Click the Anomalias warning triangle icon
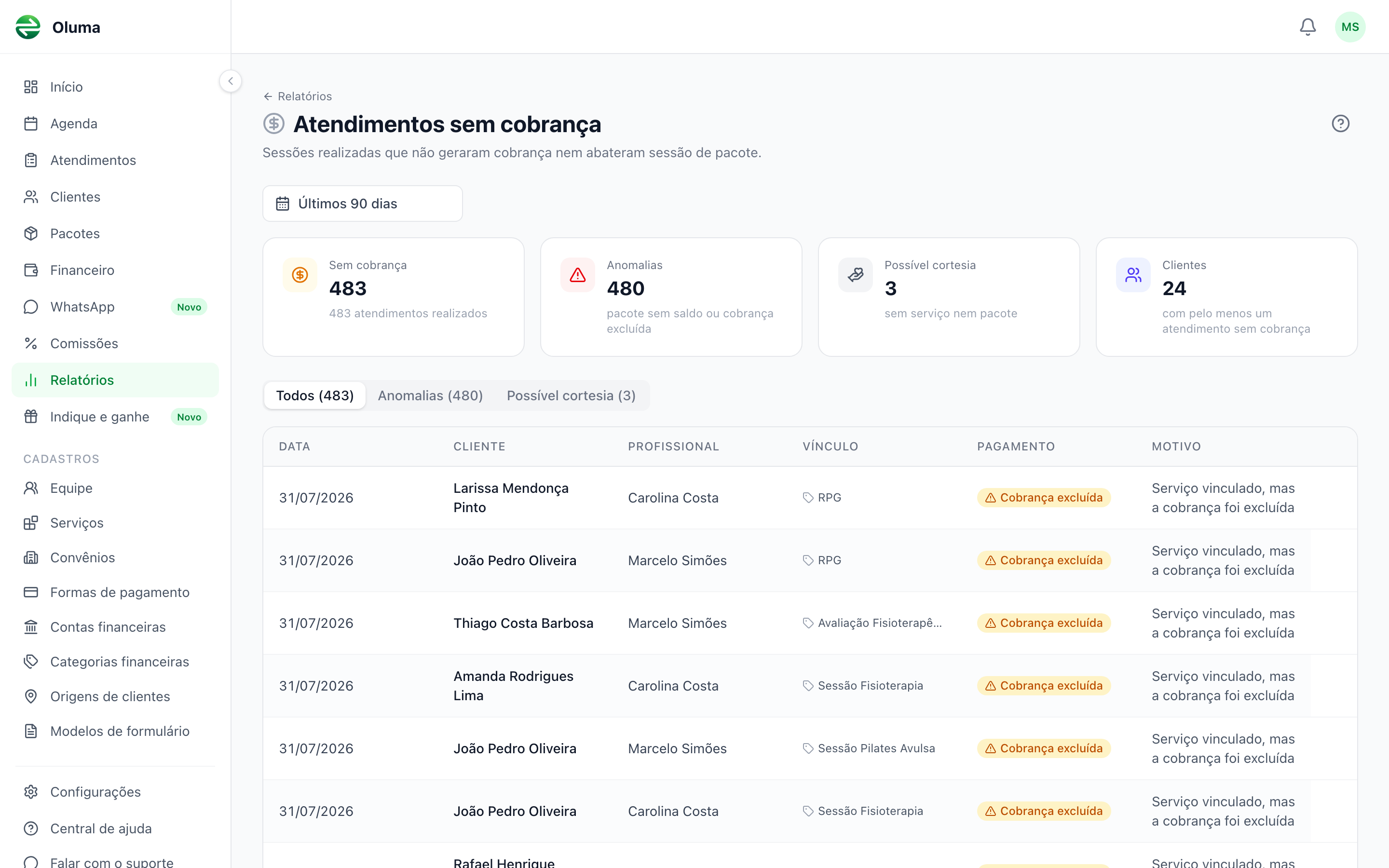Viewport: 1389px width, 868px height. (x=577, y=275)
